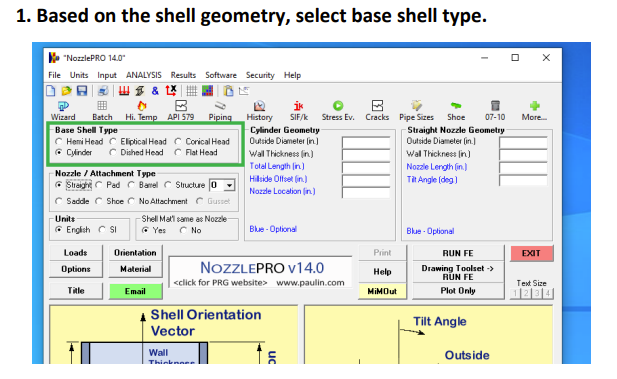Click the Options button
617x379 pixels.
click(x=76, y=269)
